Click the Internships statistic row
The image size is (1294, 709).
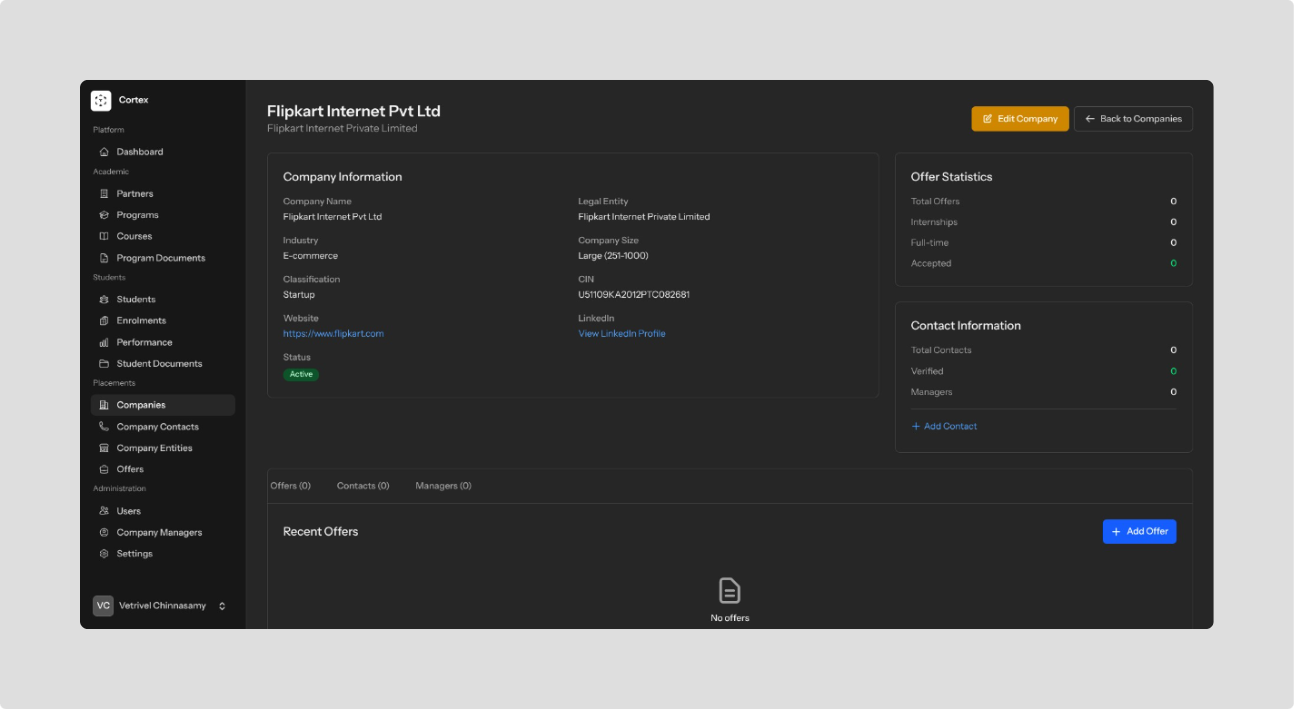tap(1043, 222)
